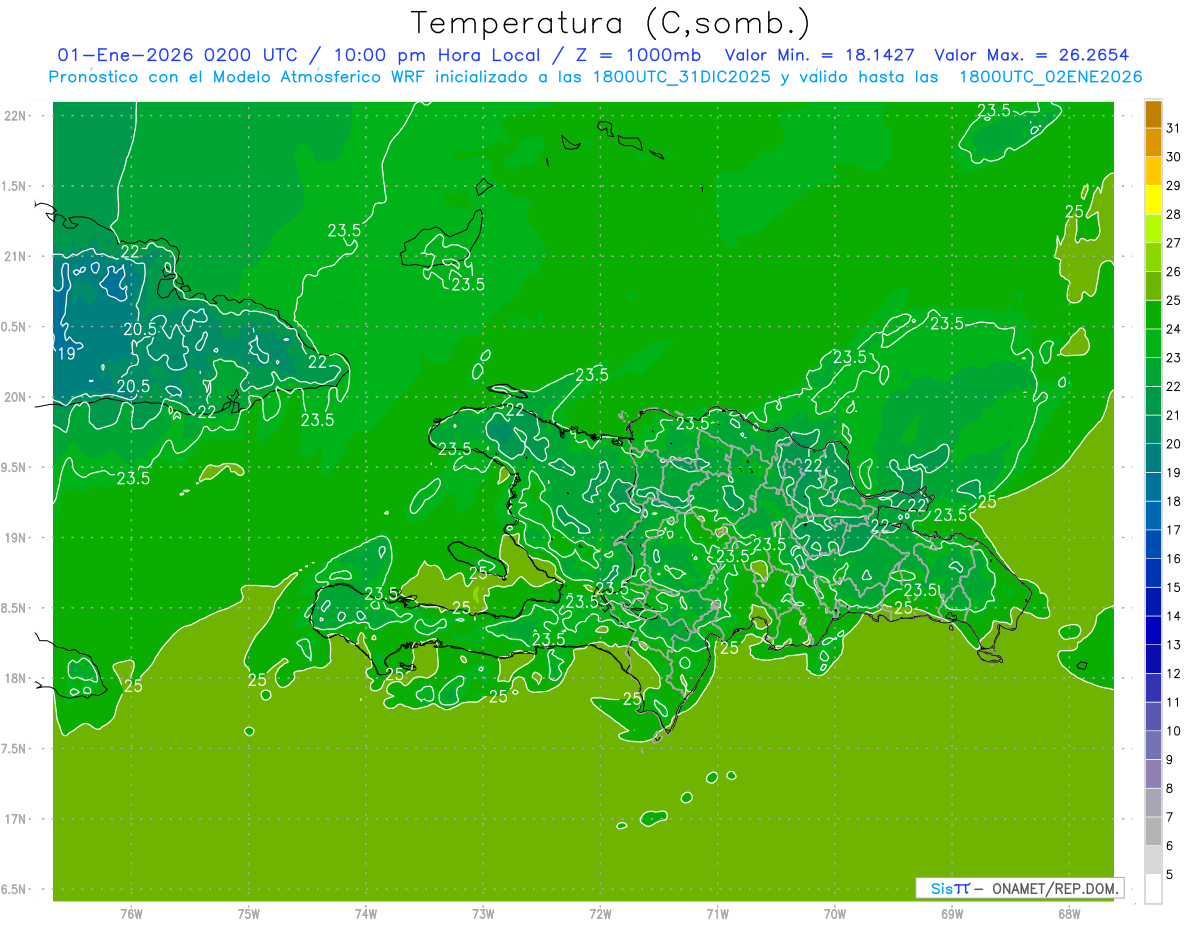Click the "19" contour label on the map
The width and height of the screenshot is (1200, 927).
click(67, 353)
